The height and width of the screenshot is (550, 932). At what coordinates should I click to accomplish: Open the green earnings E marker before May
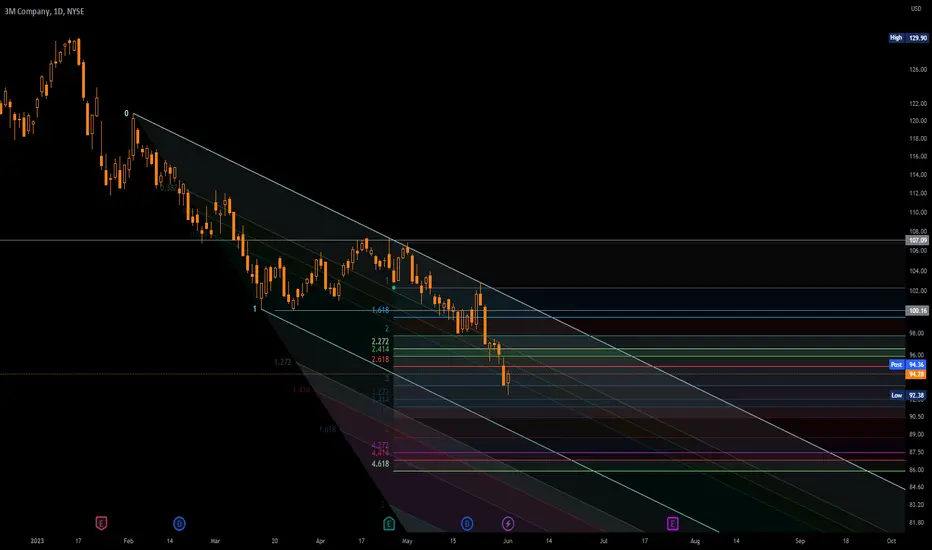tap(389, 524)
